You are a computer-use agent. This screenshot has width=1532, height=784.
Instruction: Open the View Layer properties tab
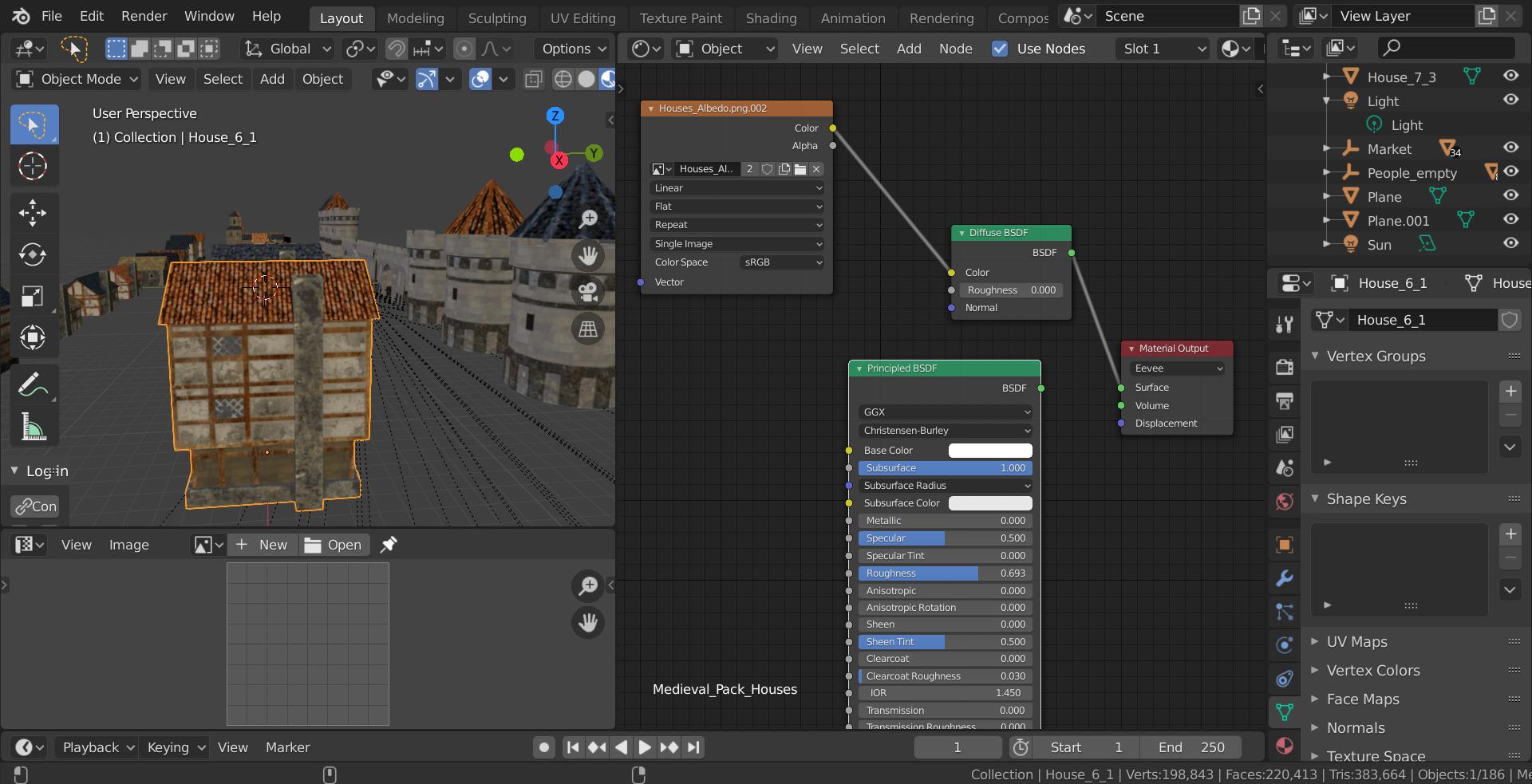(x=1284, y=434)
